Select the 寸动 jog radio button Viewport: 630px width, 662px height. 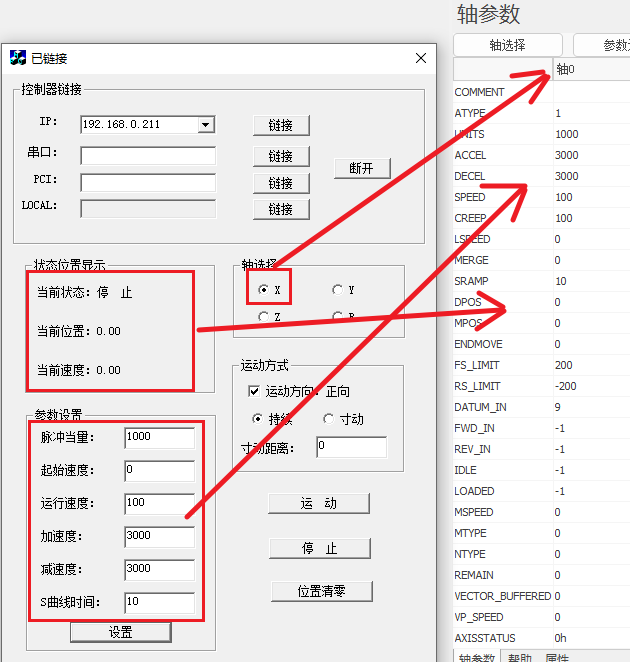[x=329, y=418]
